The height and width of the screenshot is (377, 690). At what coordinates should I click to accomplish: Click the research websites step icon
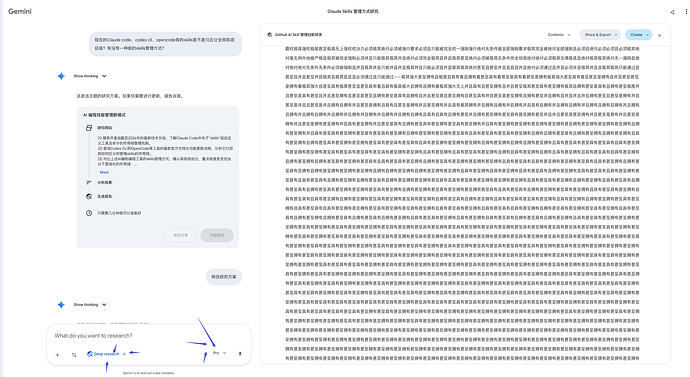coord(89,128)
